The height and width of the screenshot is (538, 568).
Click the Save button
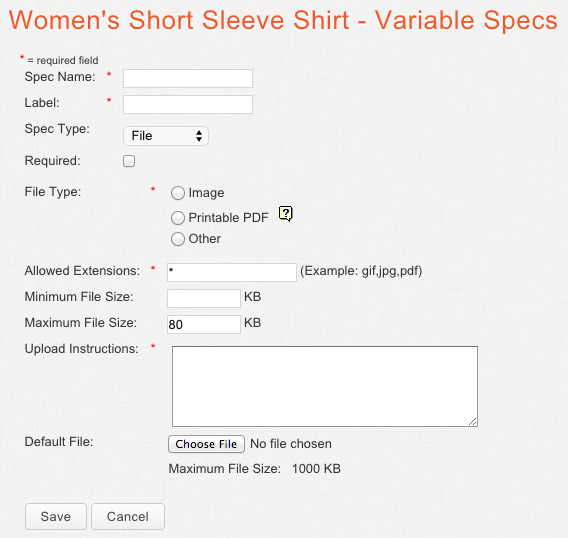[56, 517]
